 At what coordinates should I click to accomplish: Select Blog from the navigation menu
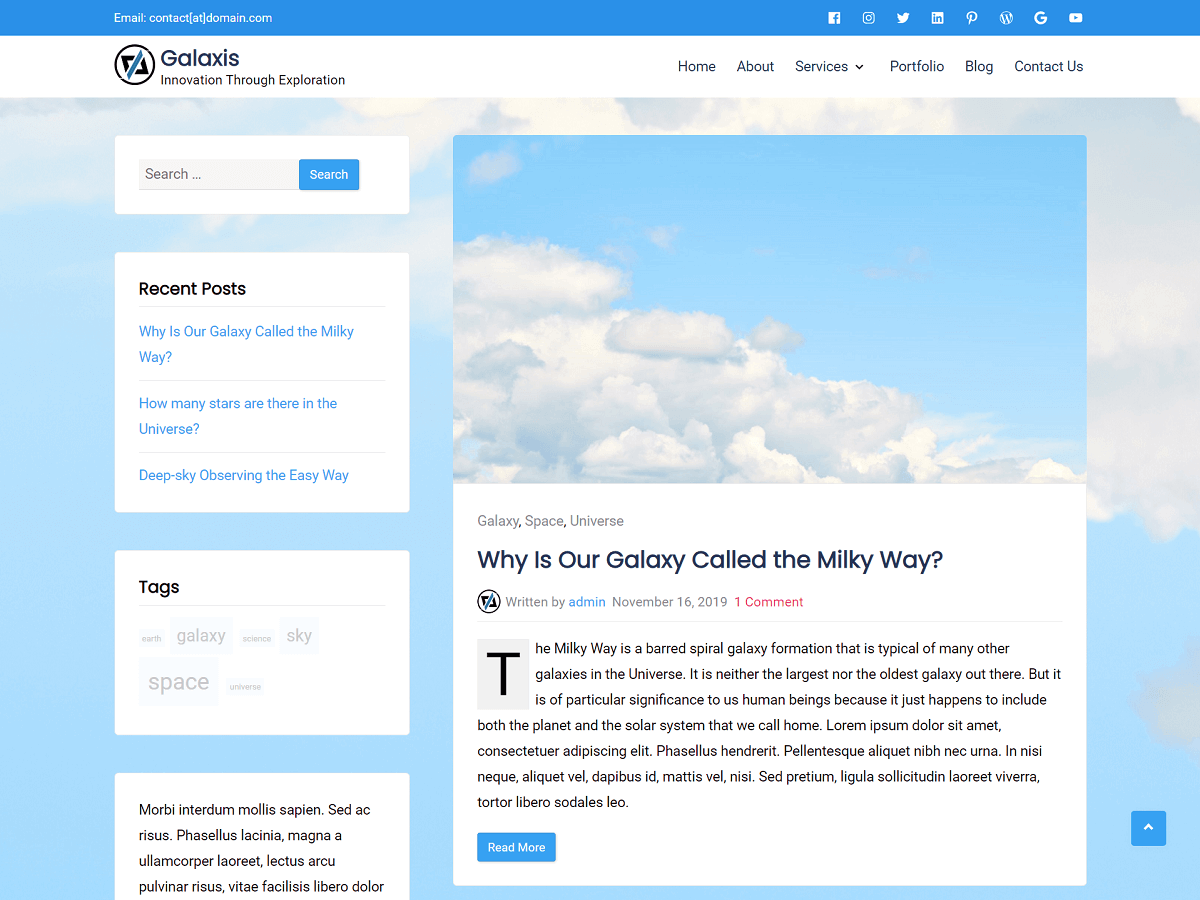[x=978, y=66]
